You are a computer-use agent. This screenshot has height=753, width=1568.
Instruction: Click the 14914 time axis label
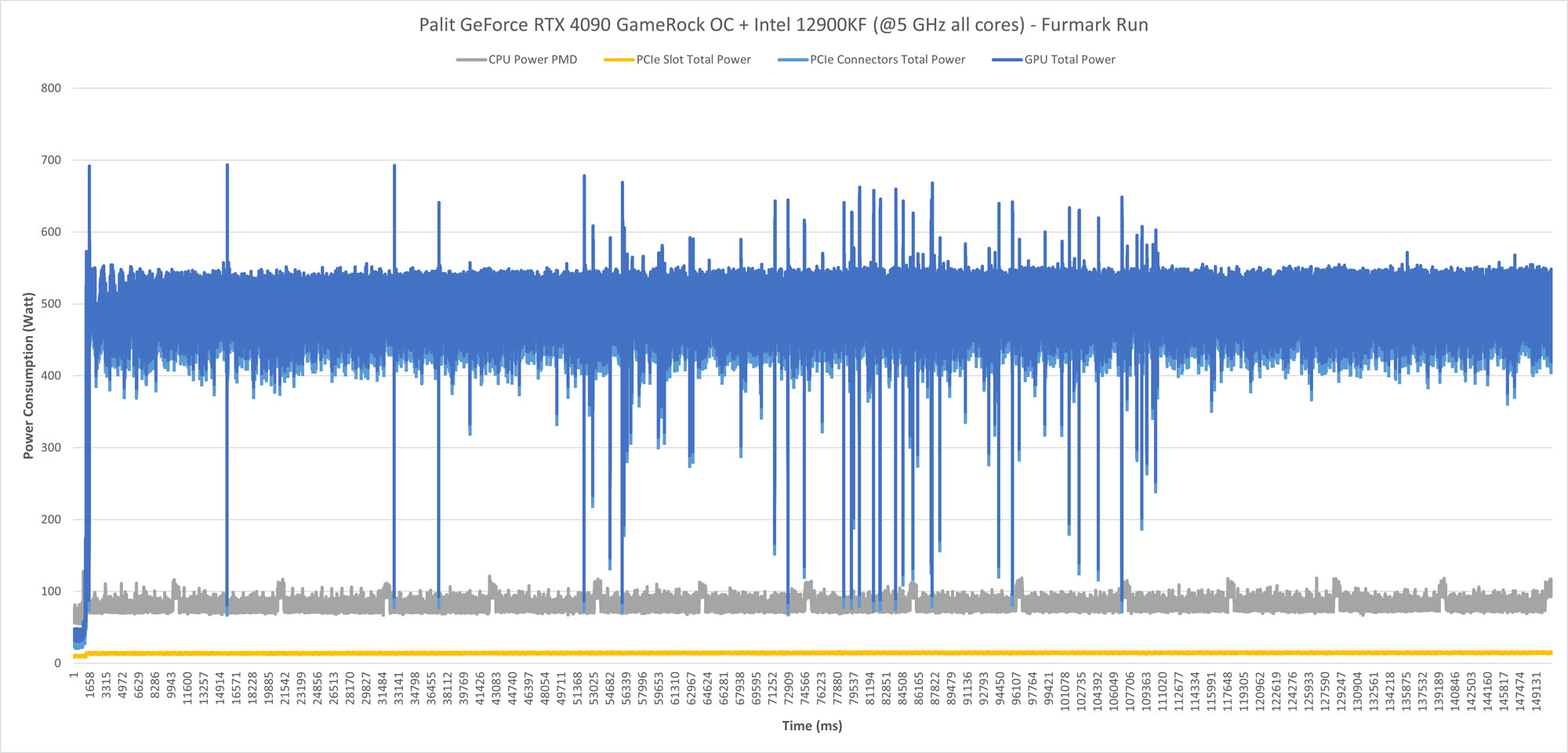(x=220, y=689)
